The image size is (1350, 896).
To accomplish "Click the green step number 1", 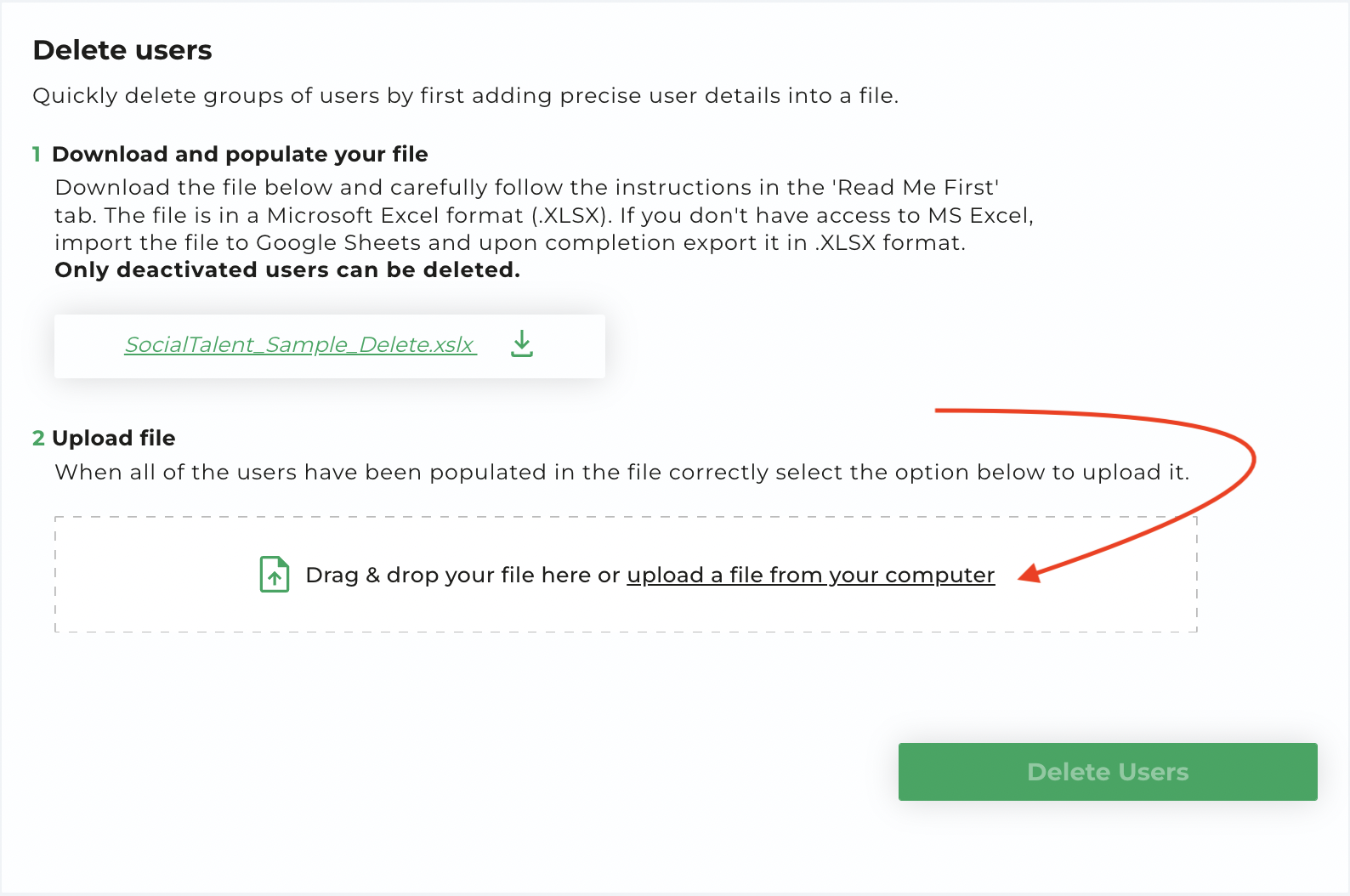I will [37, 154].
